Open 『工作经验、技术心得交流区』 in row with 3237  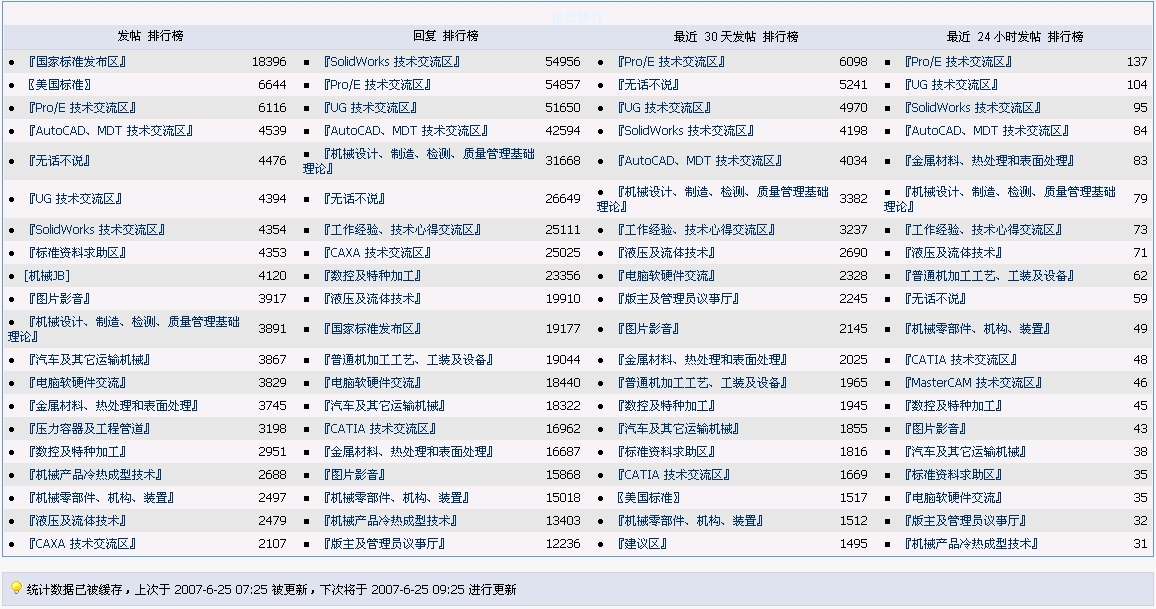tap(696, 230)
